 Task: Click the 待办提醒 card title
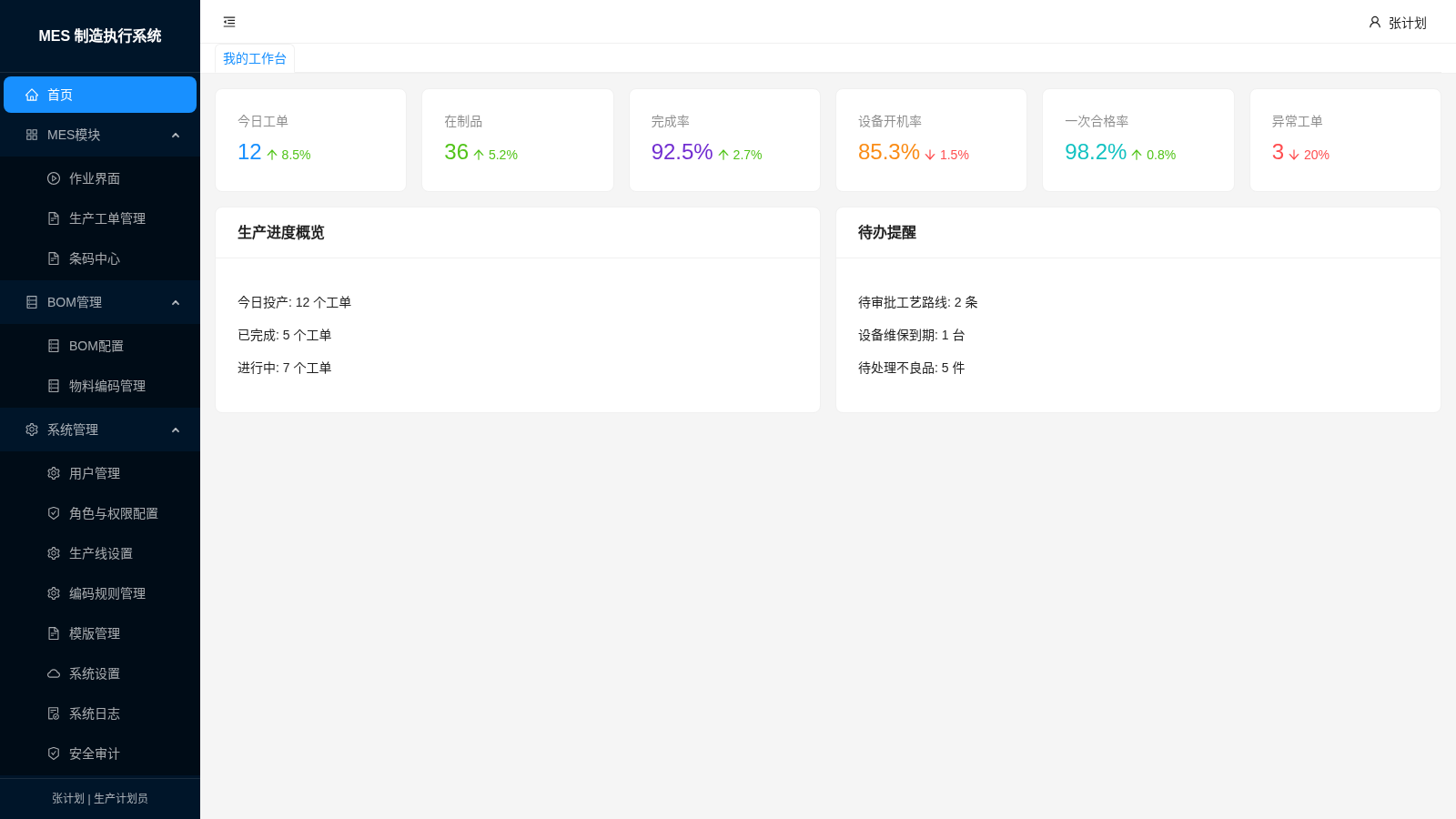tap(887, 232)
